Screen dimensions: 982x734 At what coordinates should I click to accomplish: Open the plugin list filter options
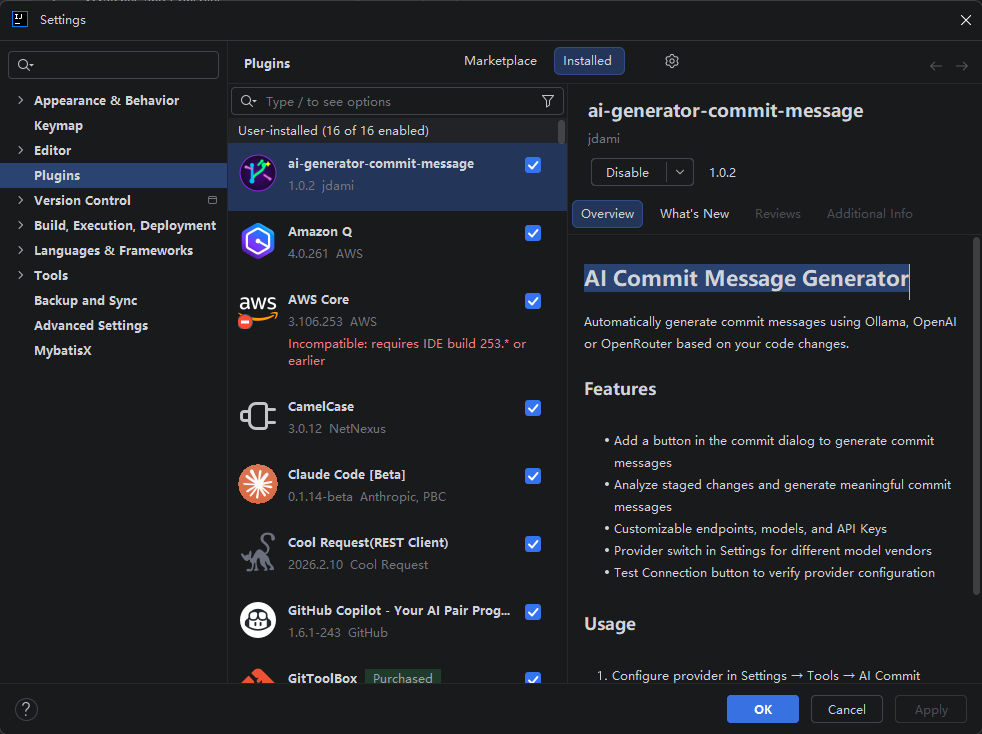[x=547, y=101]
